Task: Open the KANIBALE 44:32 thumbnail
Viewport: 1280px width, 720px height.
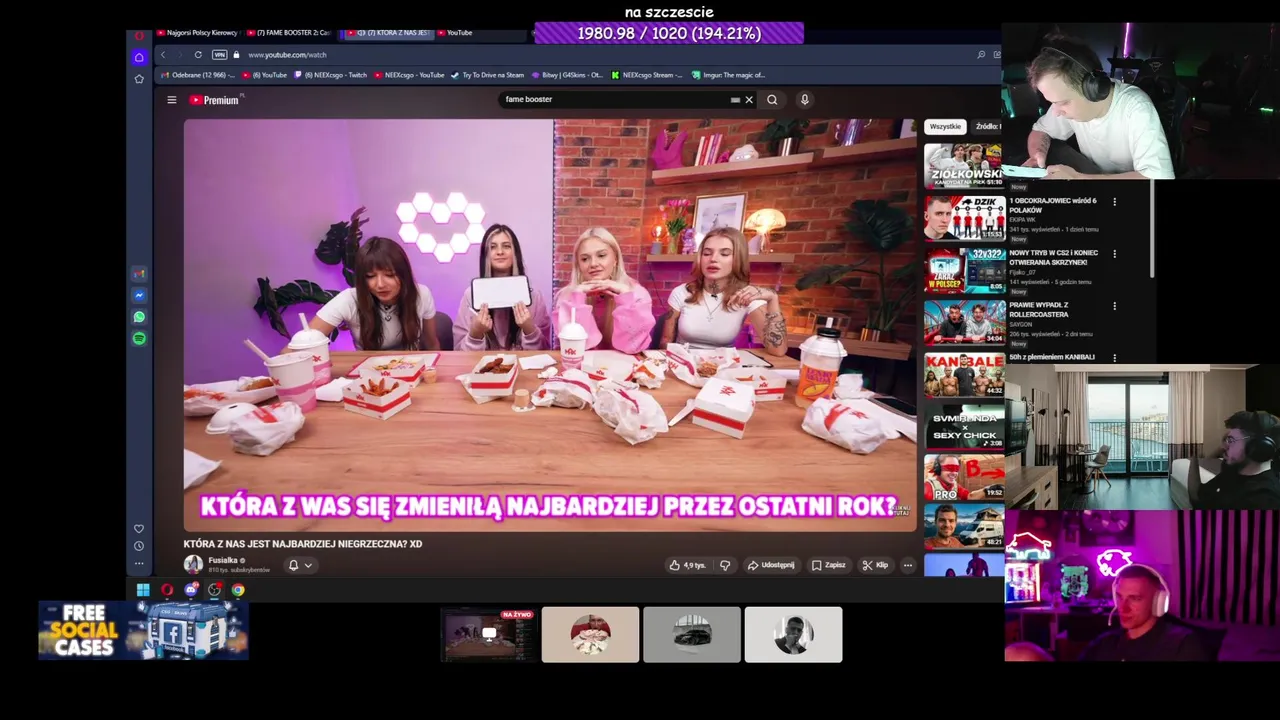Action: point(963,375)
